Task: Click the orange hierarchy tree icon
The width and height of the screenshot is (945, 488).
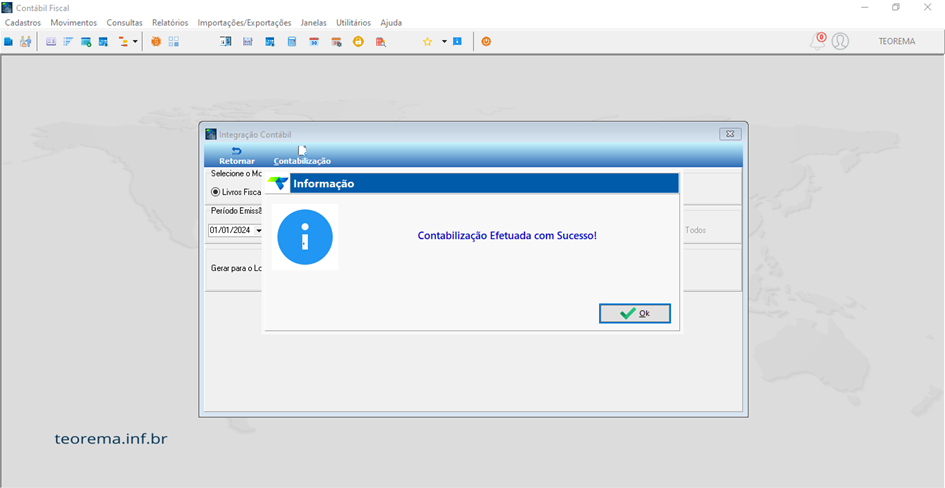Action: [123, 42]
